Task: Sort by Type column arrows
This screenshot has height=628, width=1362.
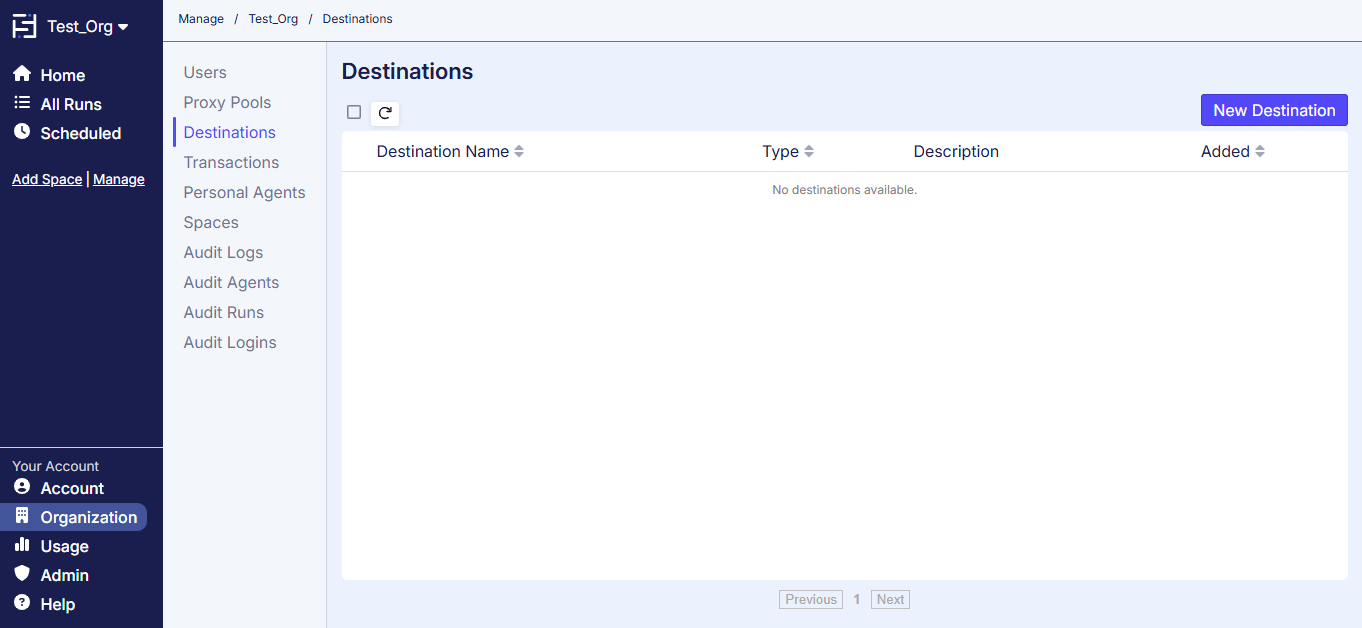Action: 809,152
